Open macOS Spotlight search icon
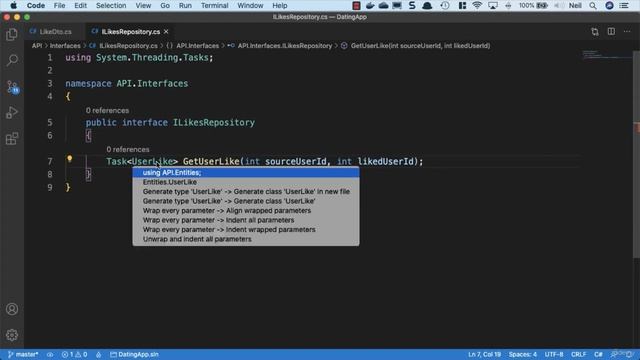This screenshot has height=360, width=640. coord(593,5)
